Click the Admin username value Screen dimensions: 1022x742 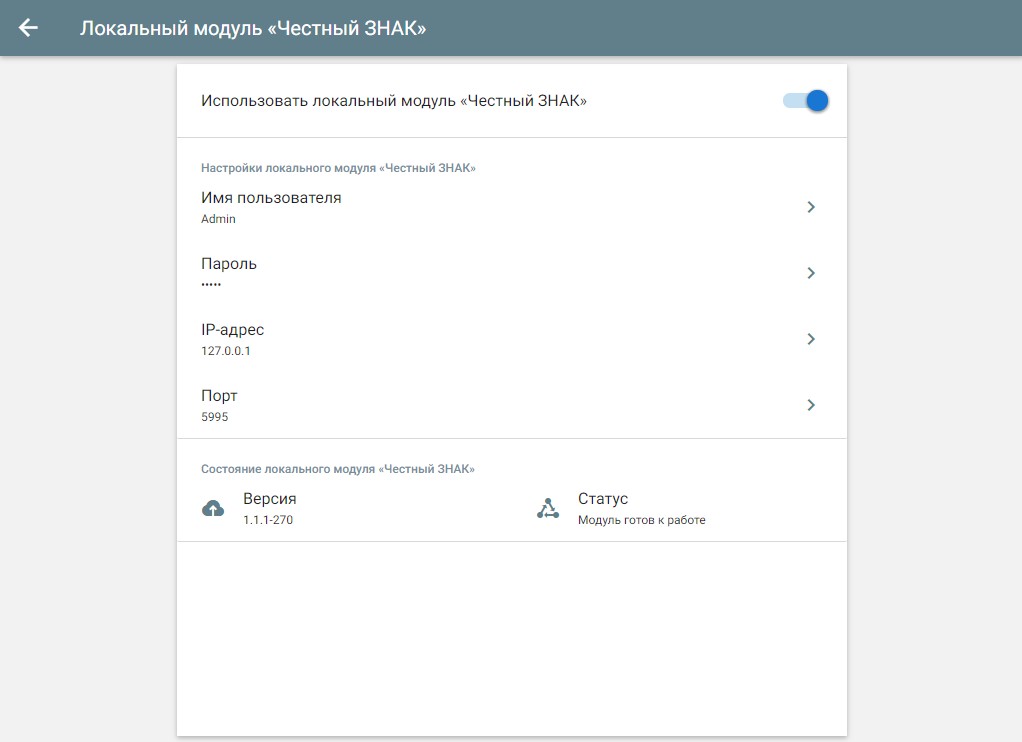(x=218, y=219)
